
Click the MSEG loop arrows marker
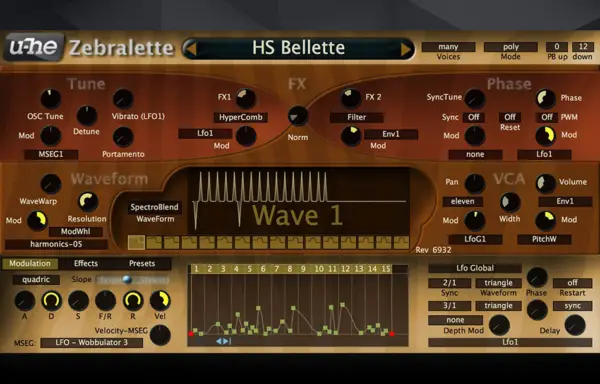tap(223, 341)
